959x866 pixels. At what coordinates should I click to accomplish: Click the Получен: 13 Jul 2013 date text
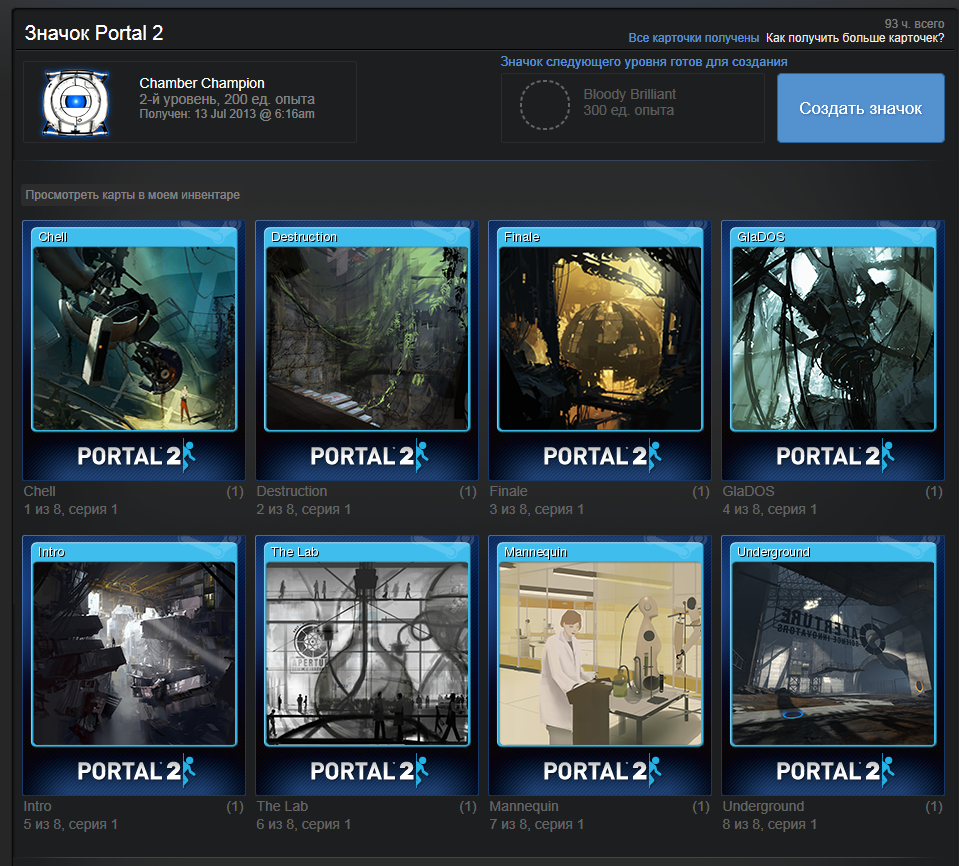click(x=227, y=114)
